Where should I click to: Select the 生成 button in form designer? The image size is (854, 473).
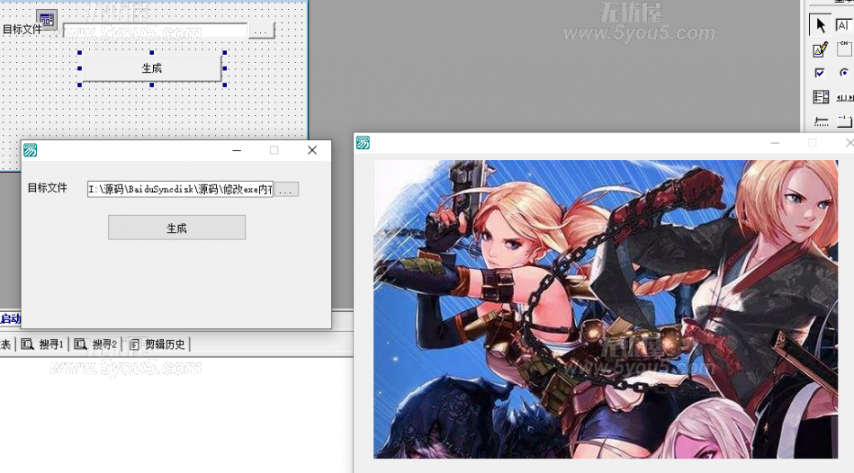[152, 69]
